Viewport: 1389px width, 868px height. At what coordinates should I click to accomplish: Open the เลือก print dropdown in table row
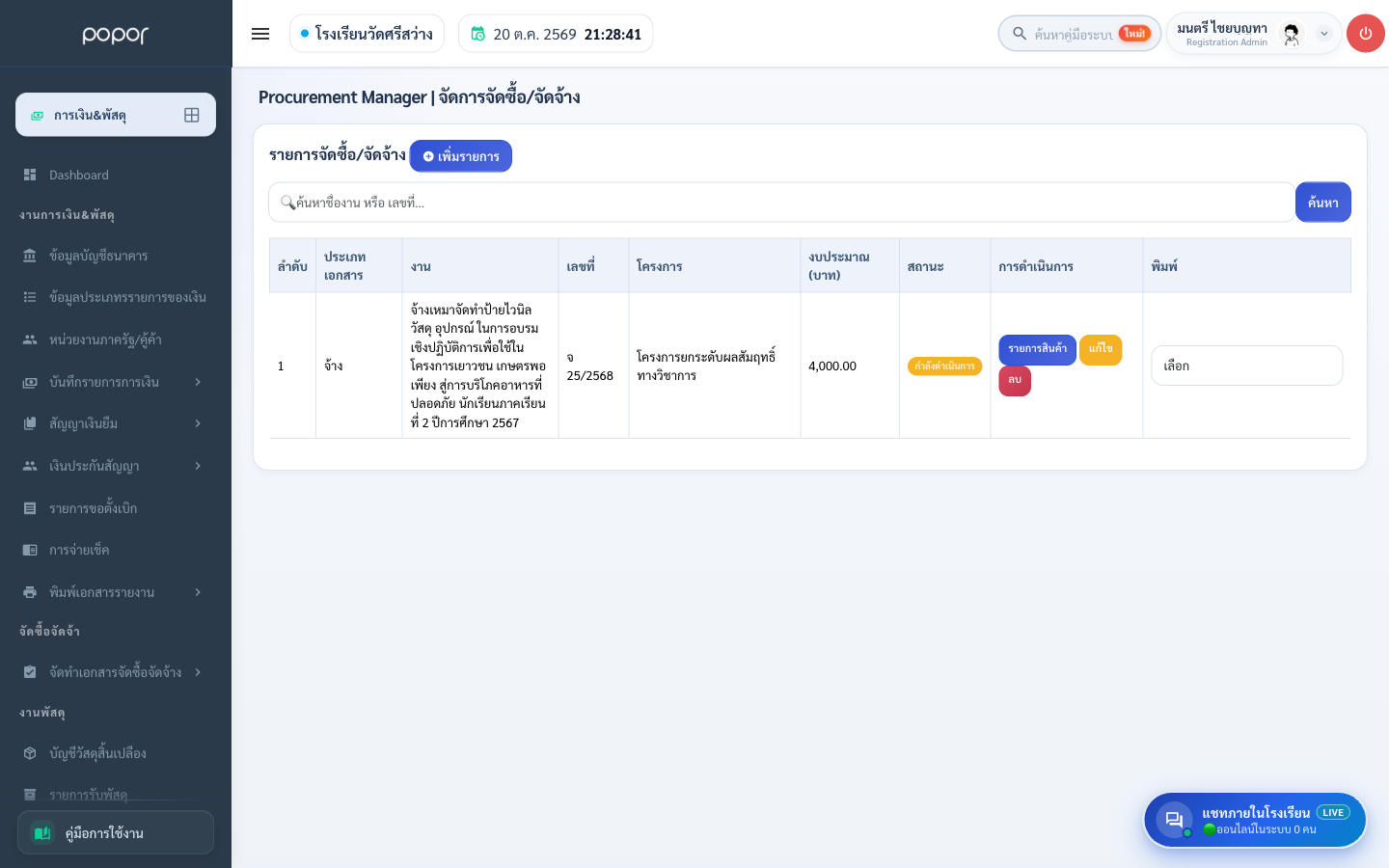pos(1246,366)
